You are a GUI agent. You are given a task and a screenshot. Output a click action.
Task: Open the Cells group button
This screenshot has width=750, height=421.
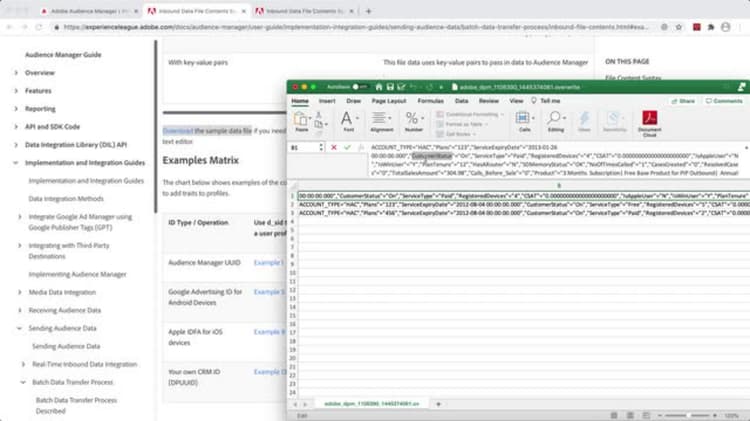tap(524, 121)
